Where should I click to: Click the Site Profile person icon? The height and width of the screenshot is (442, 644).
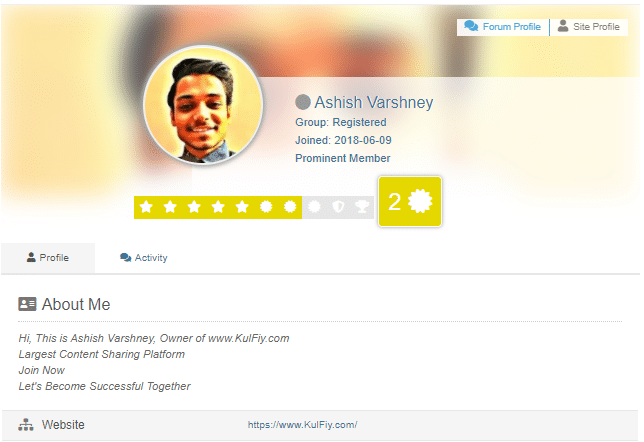point(563,26)
